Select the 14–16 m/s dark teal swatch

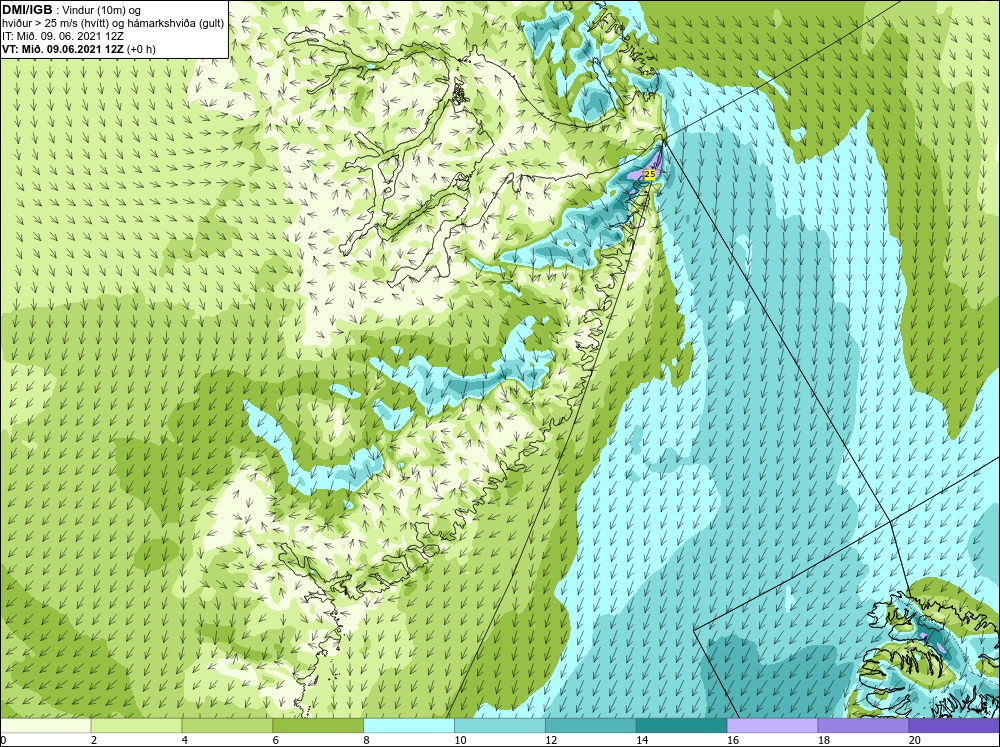click(681, 726)
